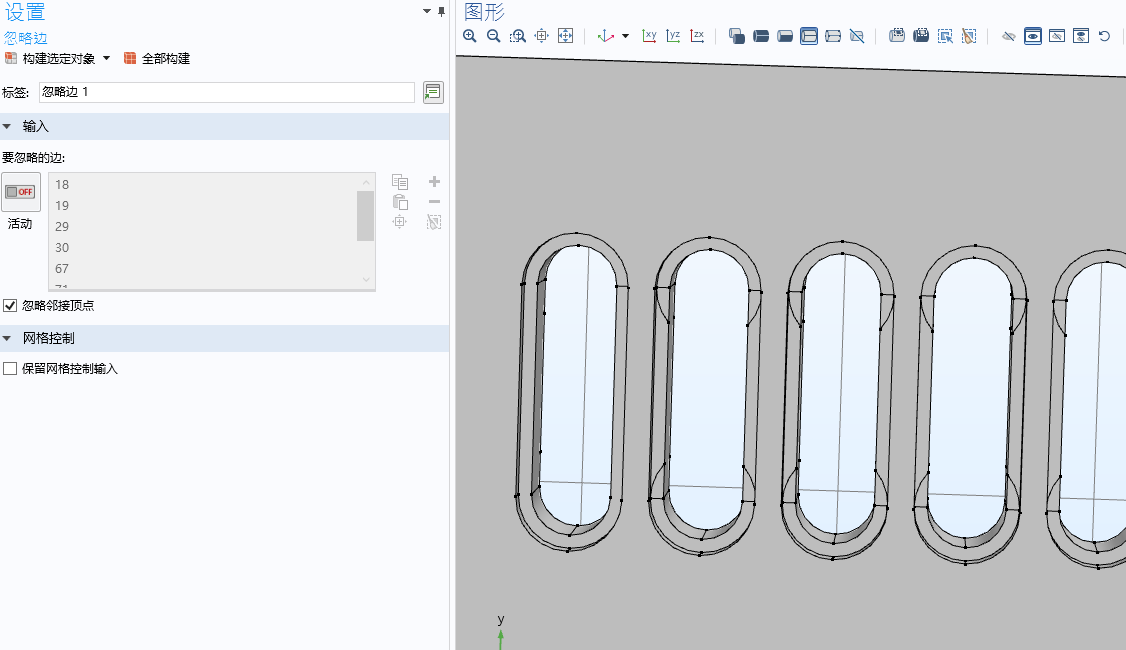Go to default 3D view axes icon
Image resolution: width=1126 pixels, height=650 pixels.
pyautogui.click(x=605, y=36)
